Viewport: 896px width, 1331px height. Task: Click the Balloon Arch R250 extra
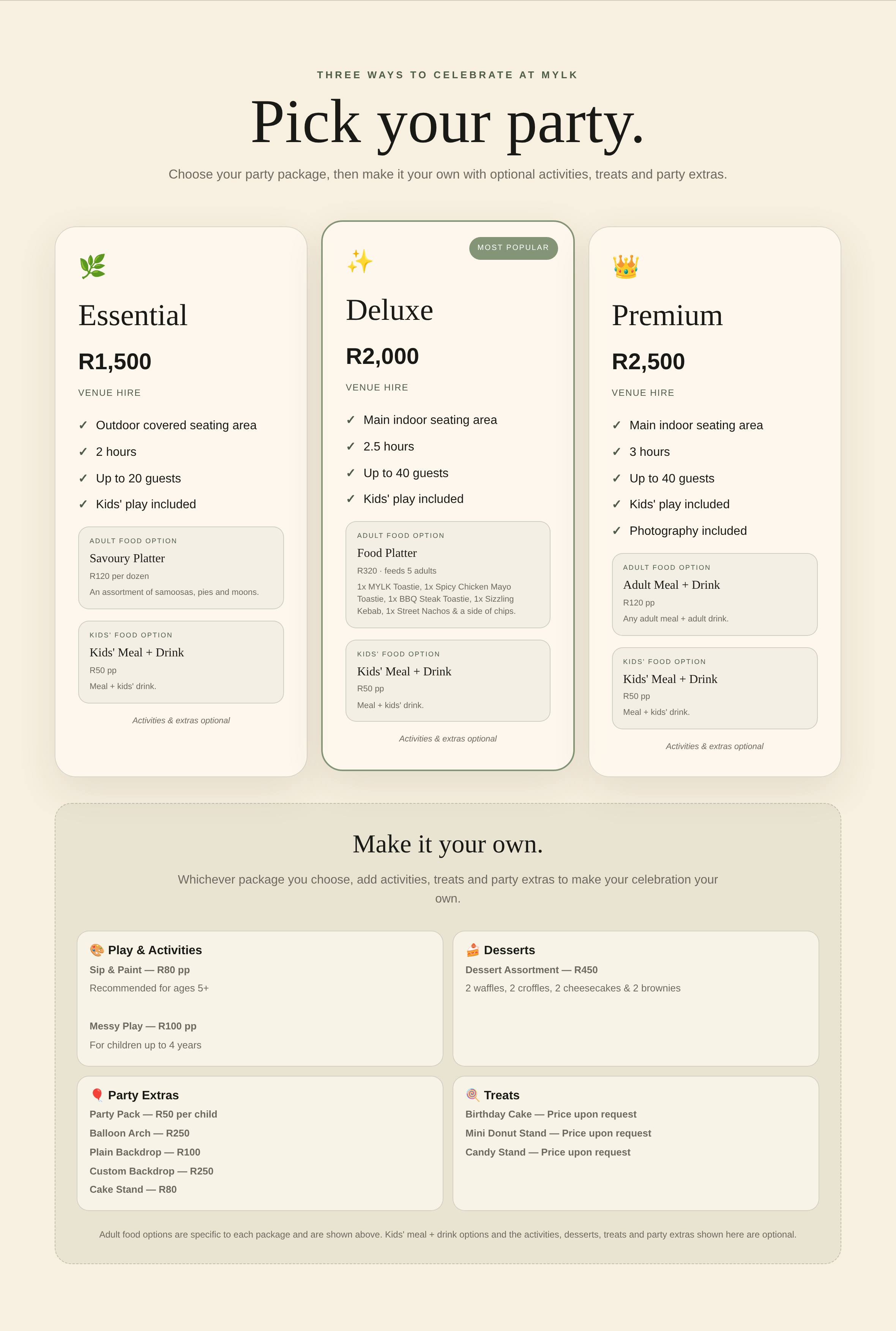tap(139, 1133)
